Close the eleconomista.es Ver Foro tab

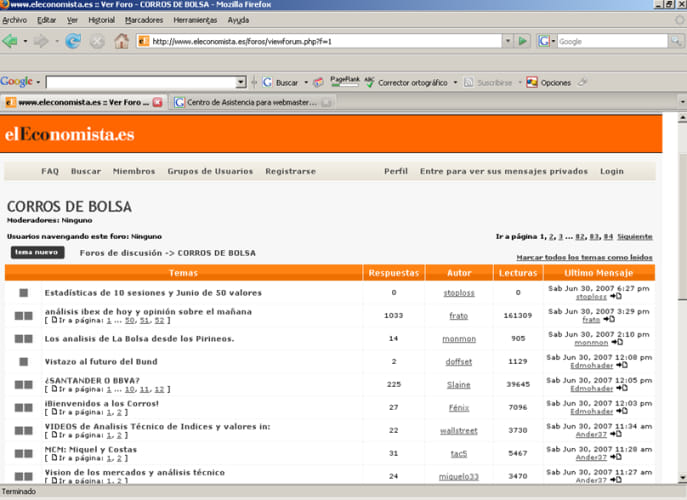click(x=157, y=102)
